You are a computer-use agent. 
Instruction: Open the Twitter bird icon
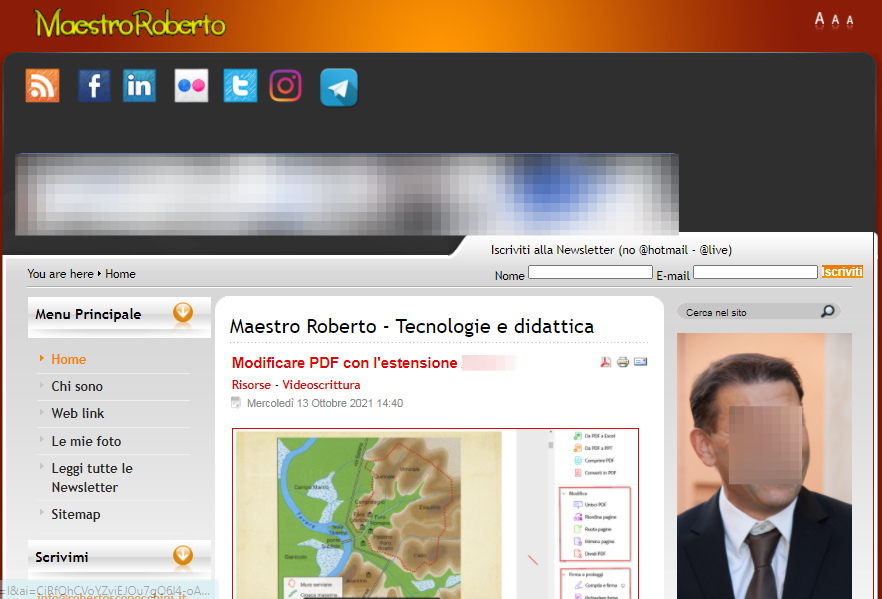[x=240, y=86]
